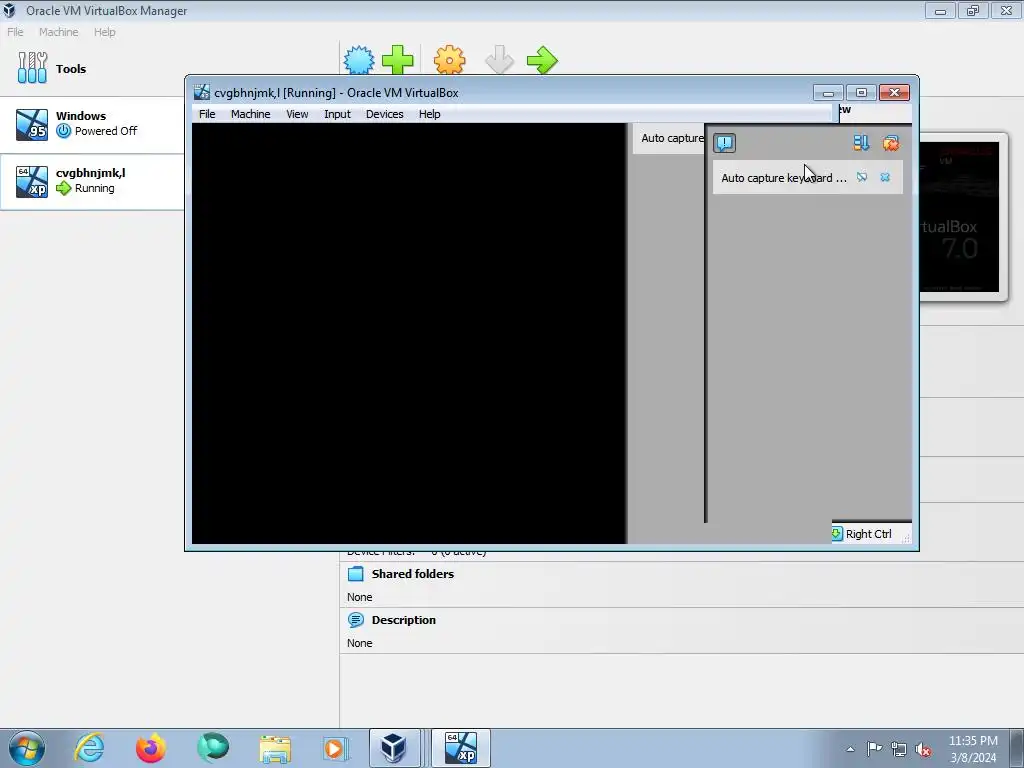Minimize the VM window
Screen dimensions: 1024x768
click(828, 93)
